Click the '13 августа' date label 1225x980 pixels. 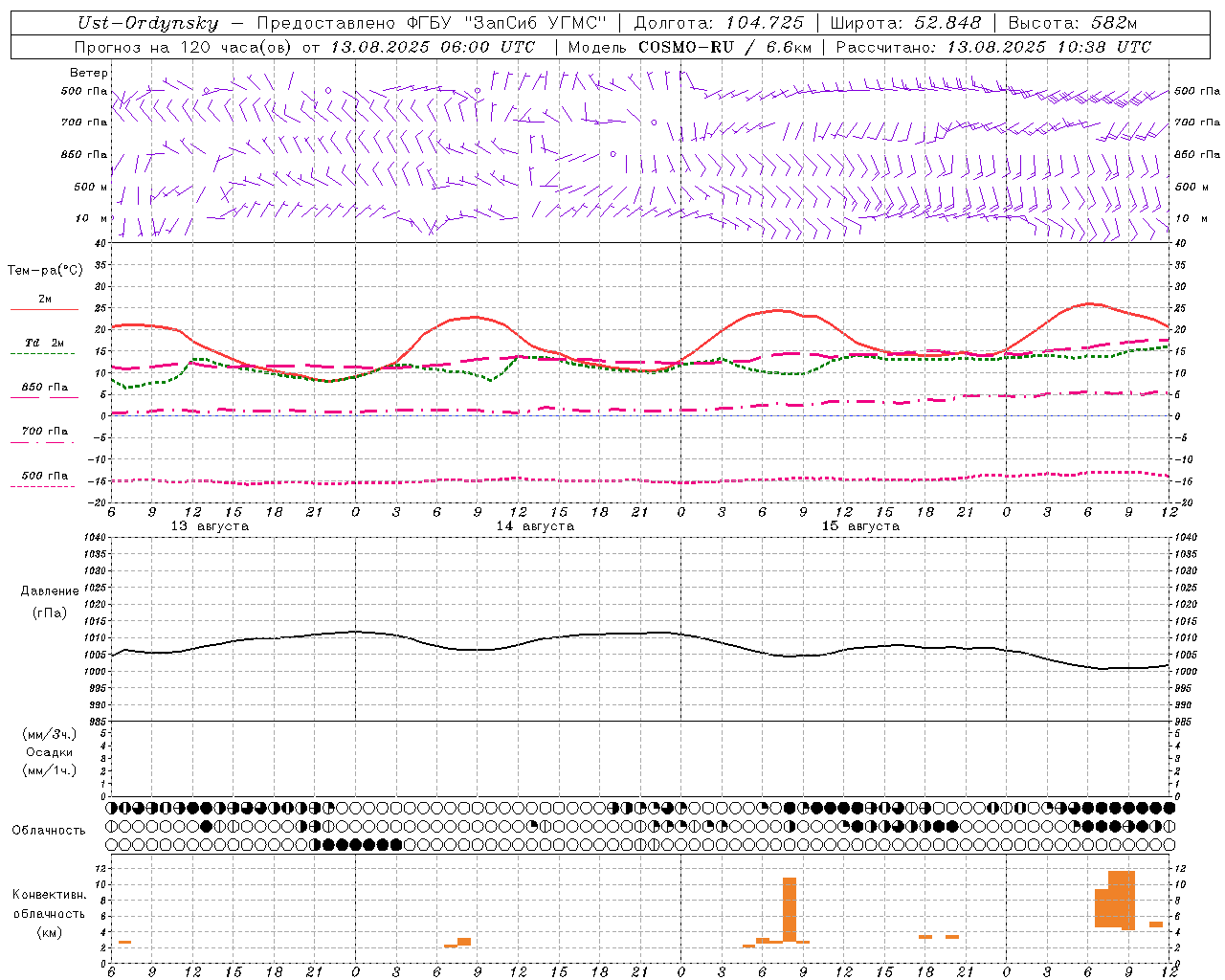pos(210,526)
